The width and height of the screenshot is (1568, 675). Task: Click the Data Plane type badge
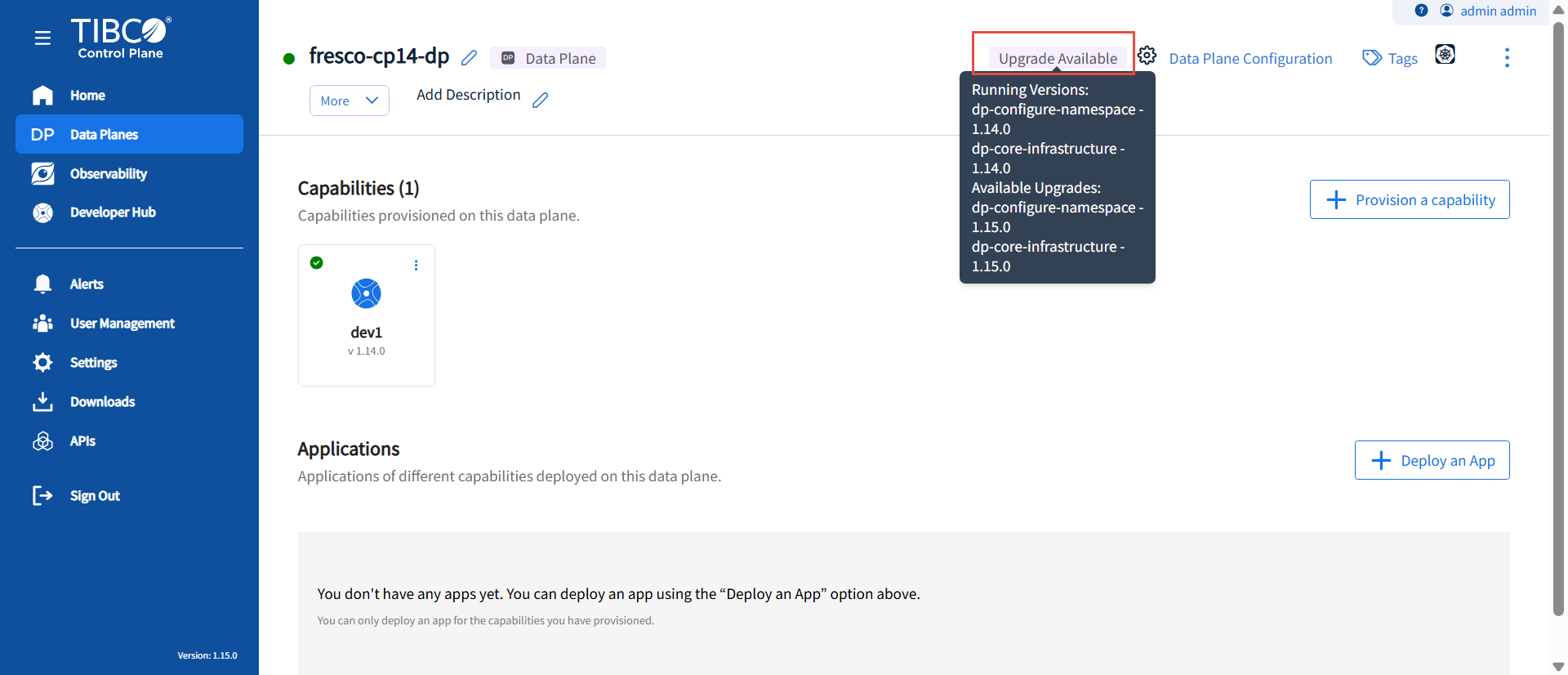click(x=548, y=58)
